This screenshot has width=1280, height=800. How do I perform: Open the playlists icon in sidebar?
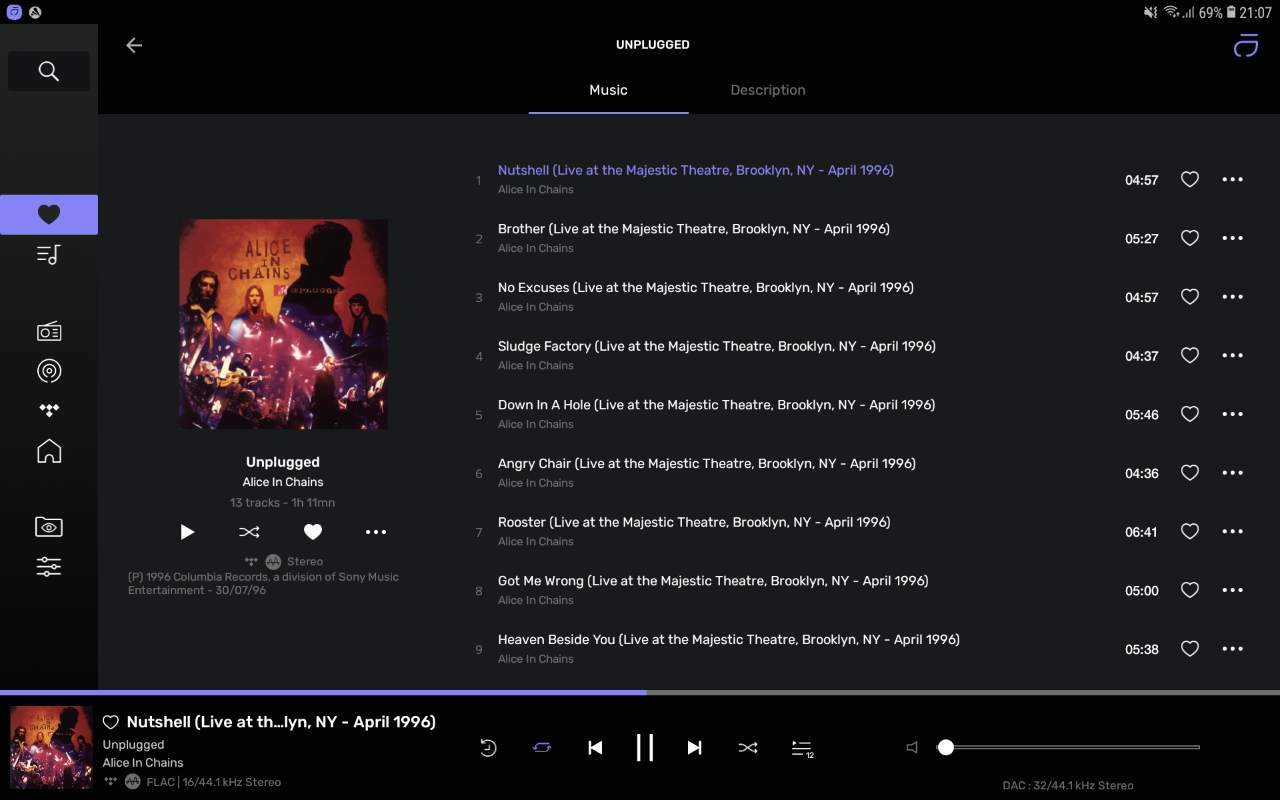click(x=48, y=255)
